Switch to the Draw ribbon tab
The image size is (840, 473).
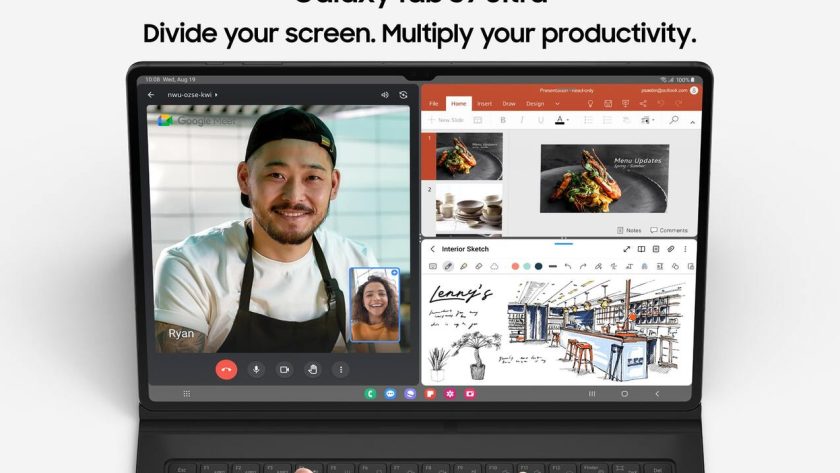pos(509,104)
